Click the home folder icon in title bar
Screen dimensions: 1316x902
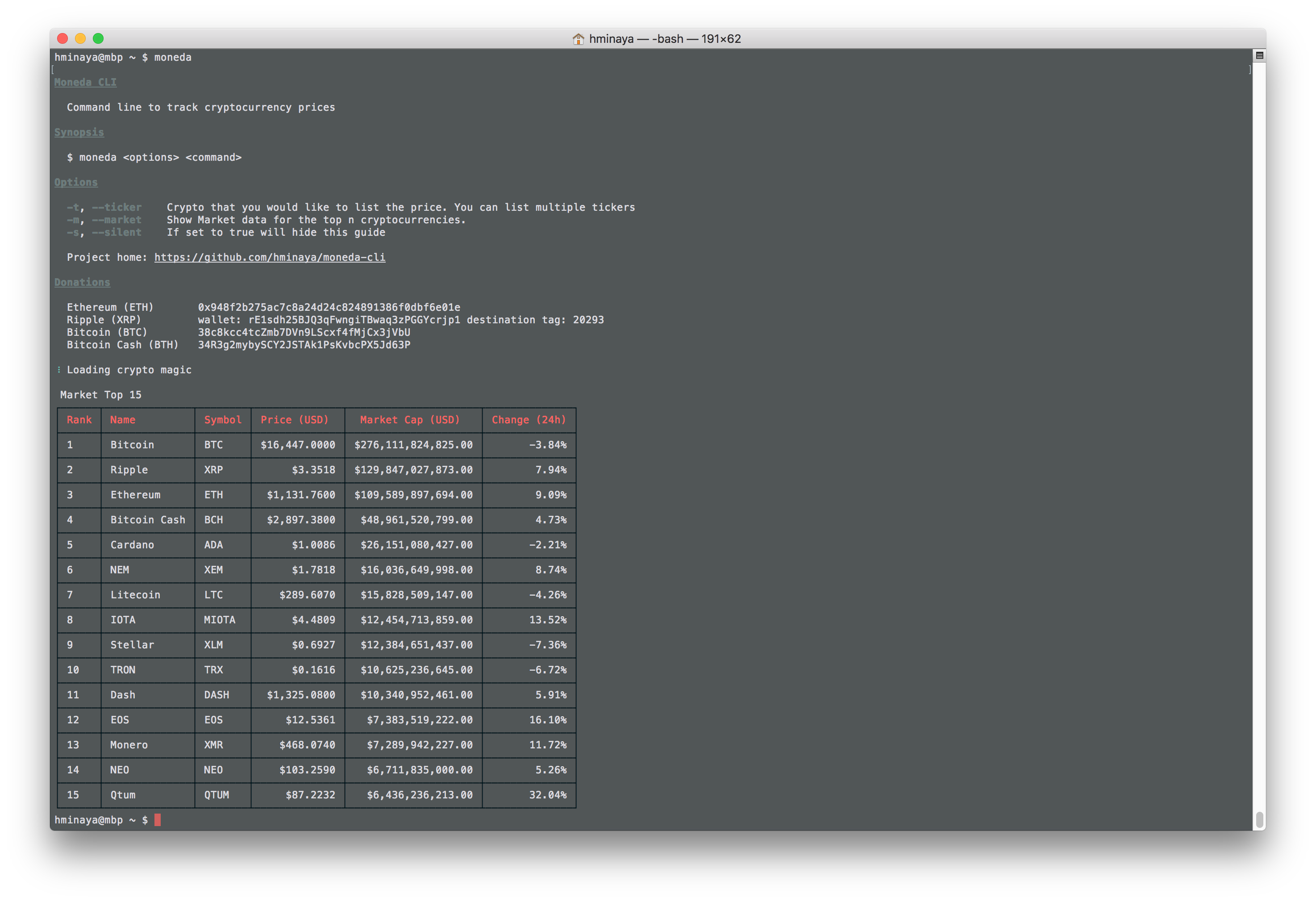[578, 39]
